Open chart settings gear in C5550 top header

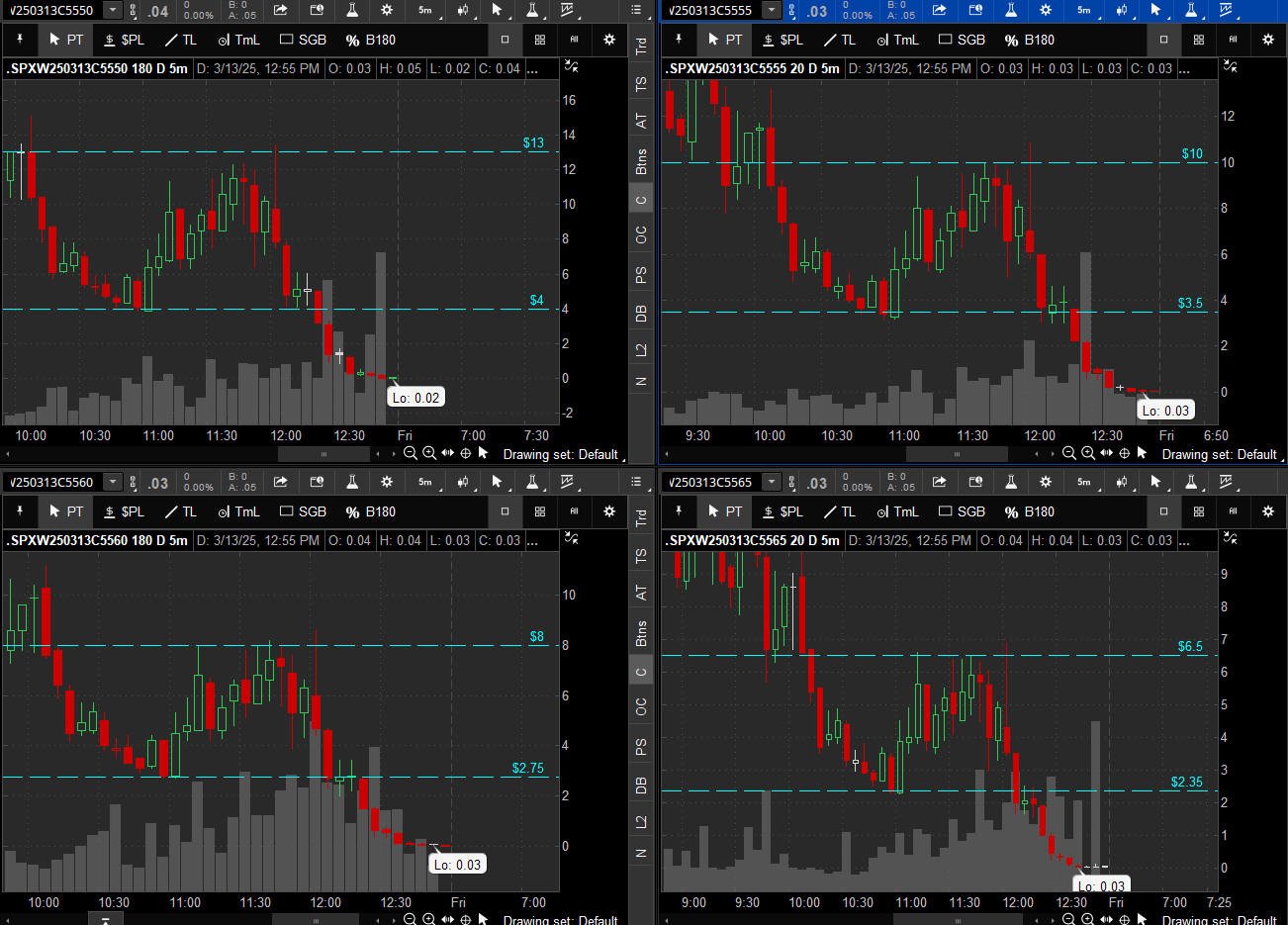click(x=387, y=10)
